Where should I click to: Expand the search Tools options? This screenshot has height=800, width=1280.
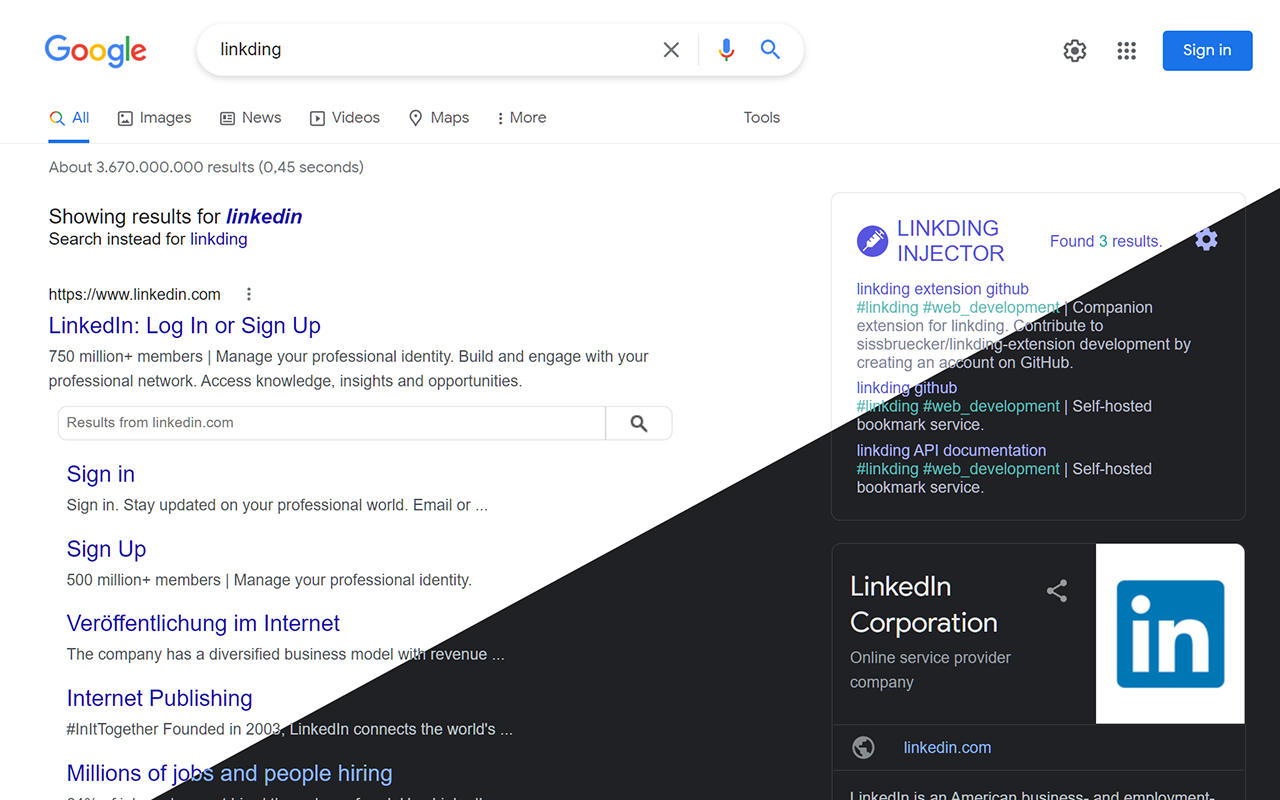click(761, 117)
